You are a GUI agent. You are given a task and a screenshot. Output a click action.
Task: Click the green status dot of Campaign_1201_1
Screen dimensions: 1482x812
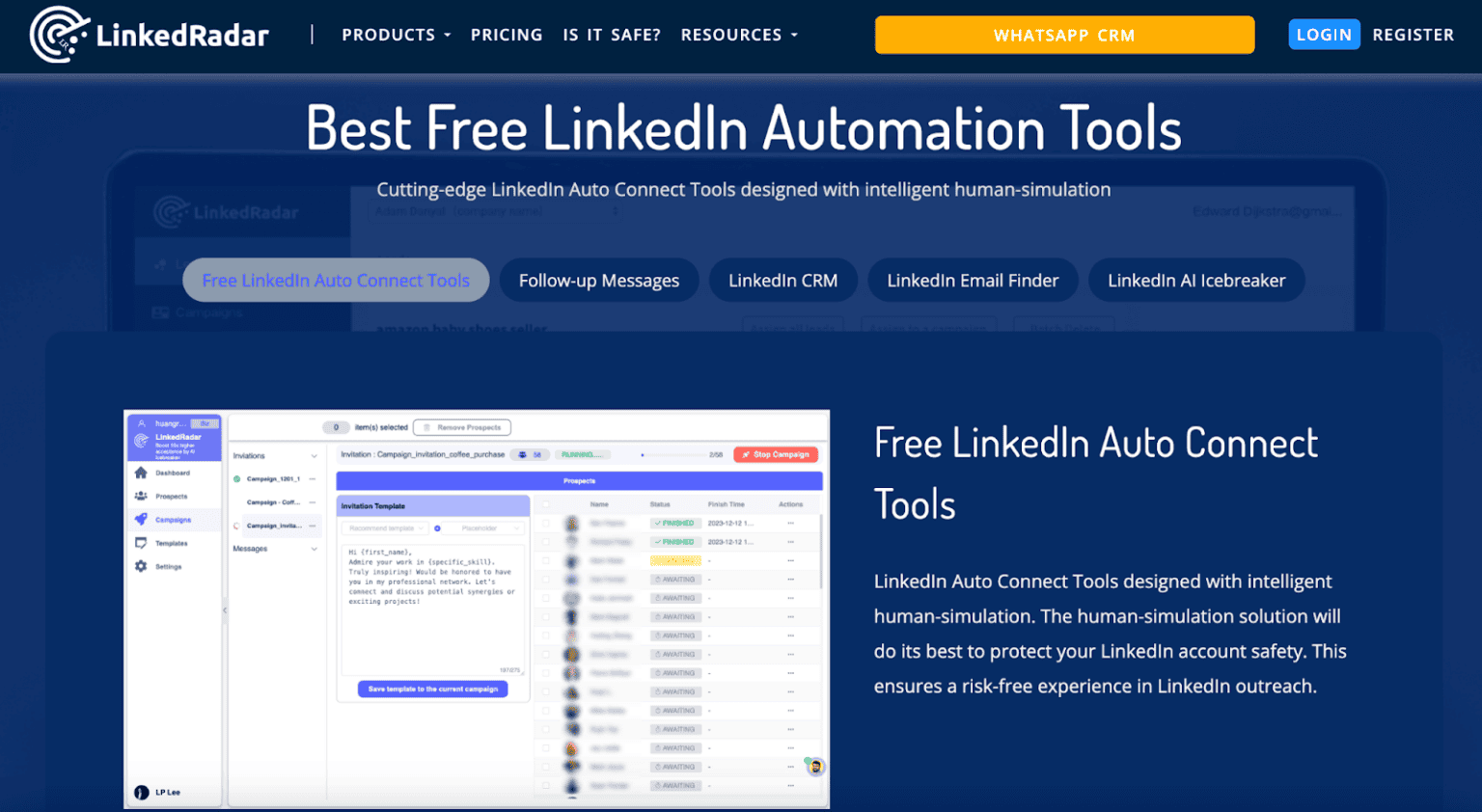coord(237,478)
